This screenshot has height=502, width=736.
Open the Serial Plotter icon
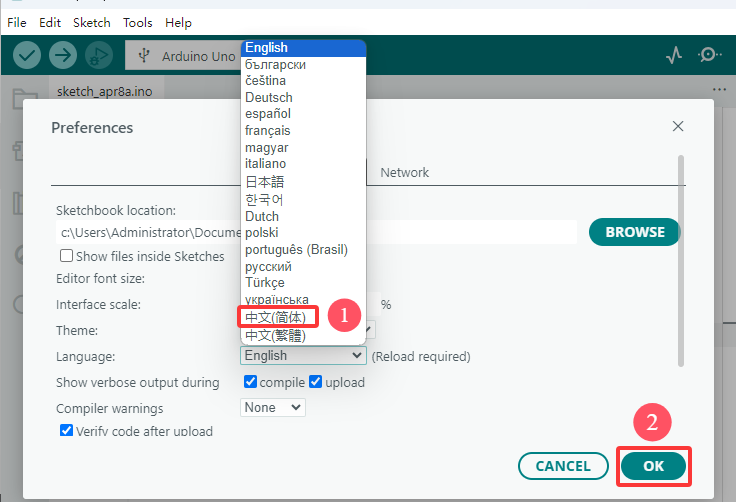(674, 55)
